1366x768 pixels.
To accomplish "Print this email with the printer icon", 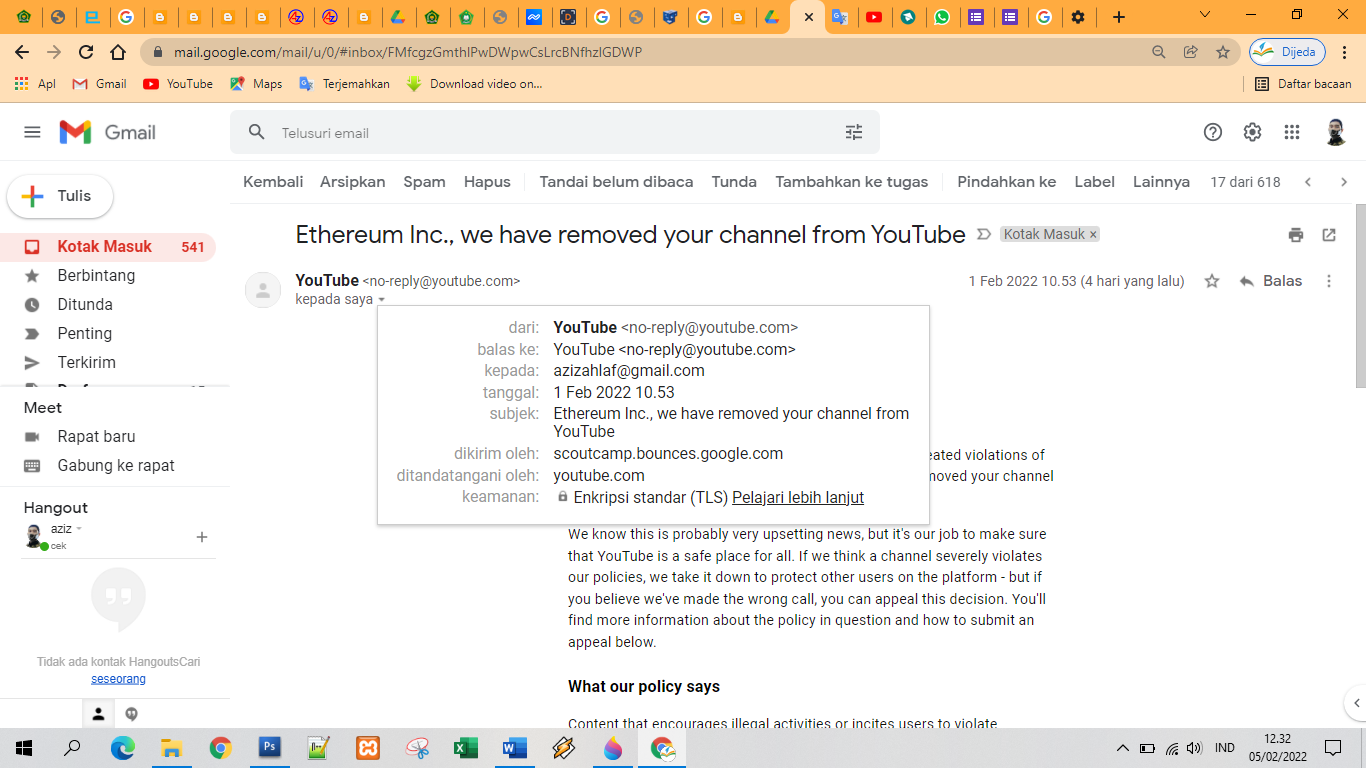I will click(x=1296, y=235).
